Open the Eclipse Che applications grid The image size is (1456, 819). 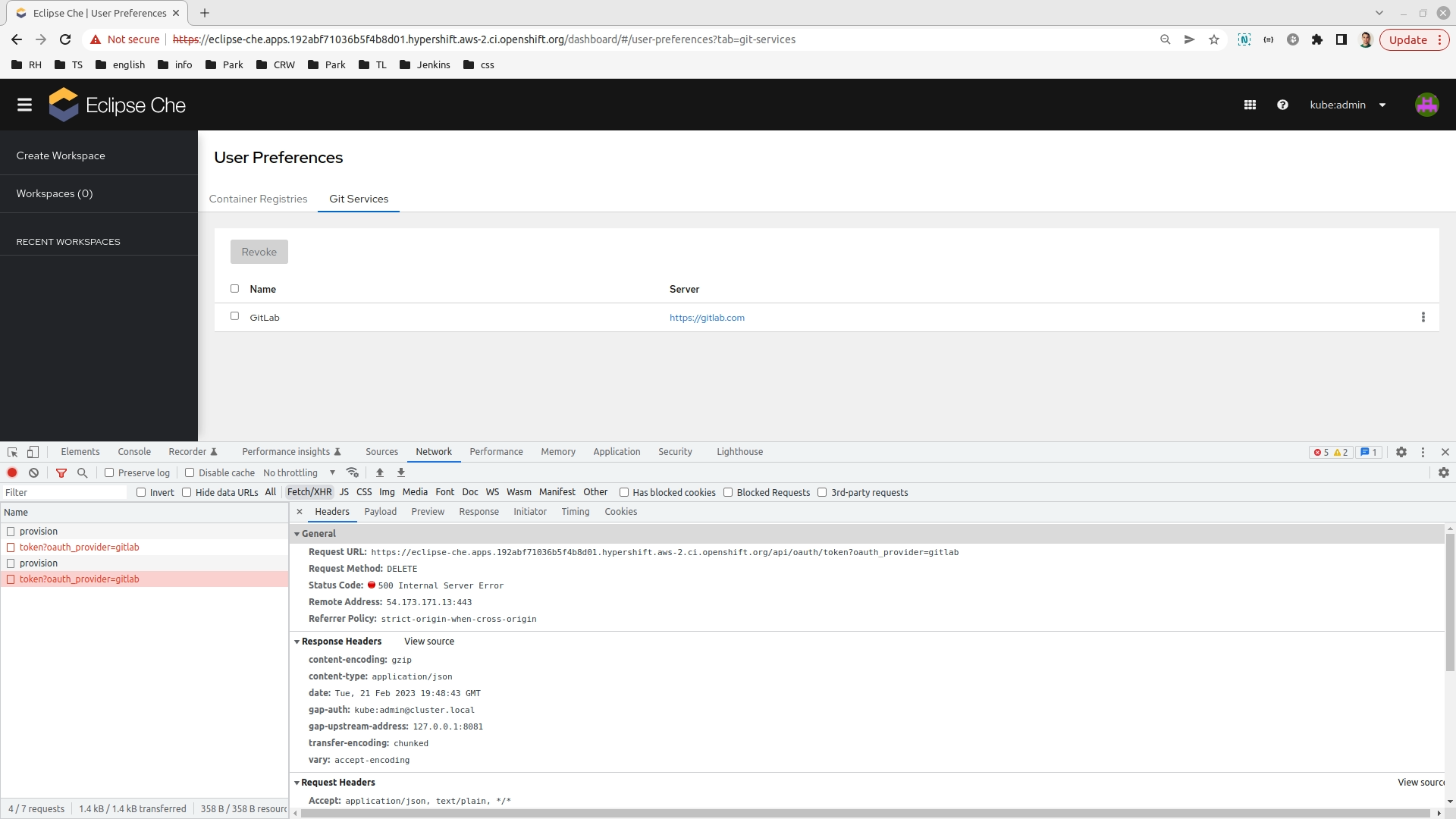1250,104
